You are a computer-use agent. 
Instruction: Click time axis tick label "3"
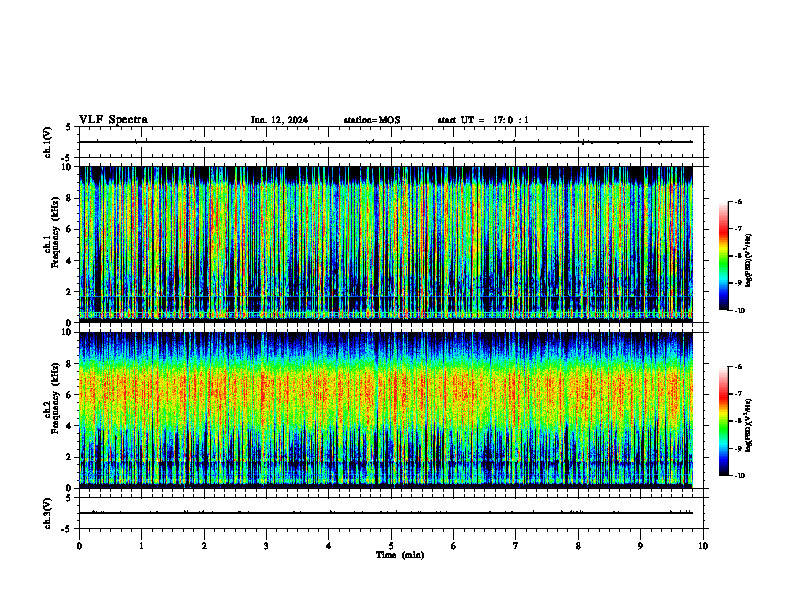pos(266,546)
